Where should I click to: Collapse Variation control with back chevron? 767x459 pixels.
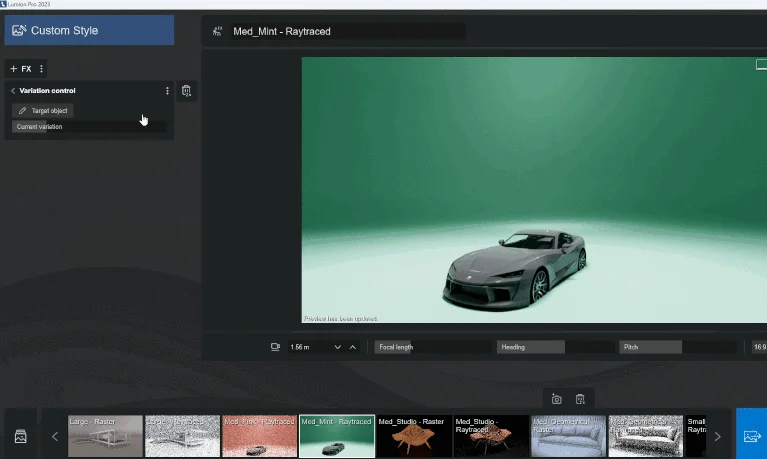point(12,91)
